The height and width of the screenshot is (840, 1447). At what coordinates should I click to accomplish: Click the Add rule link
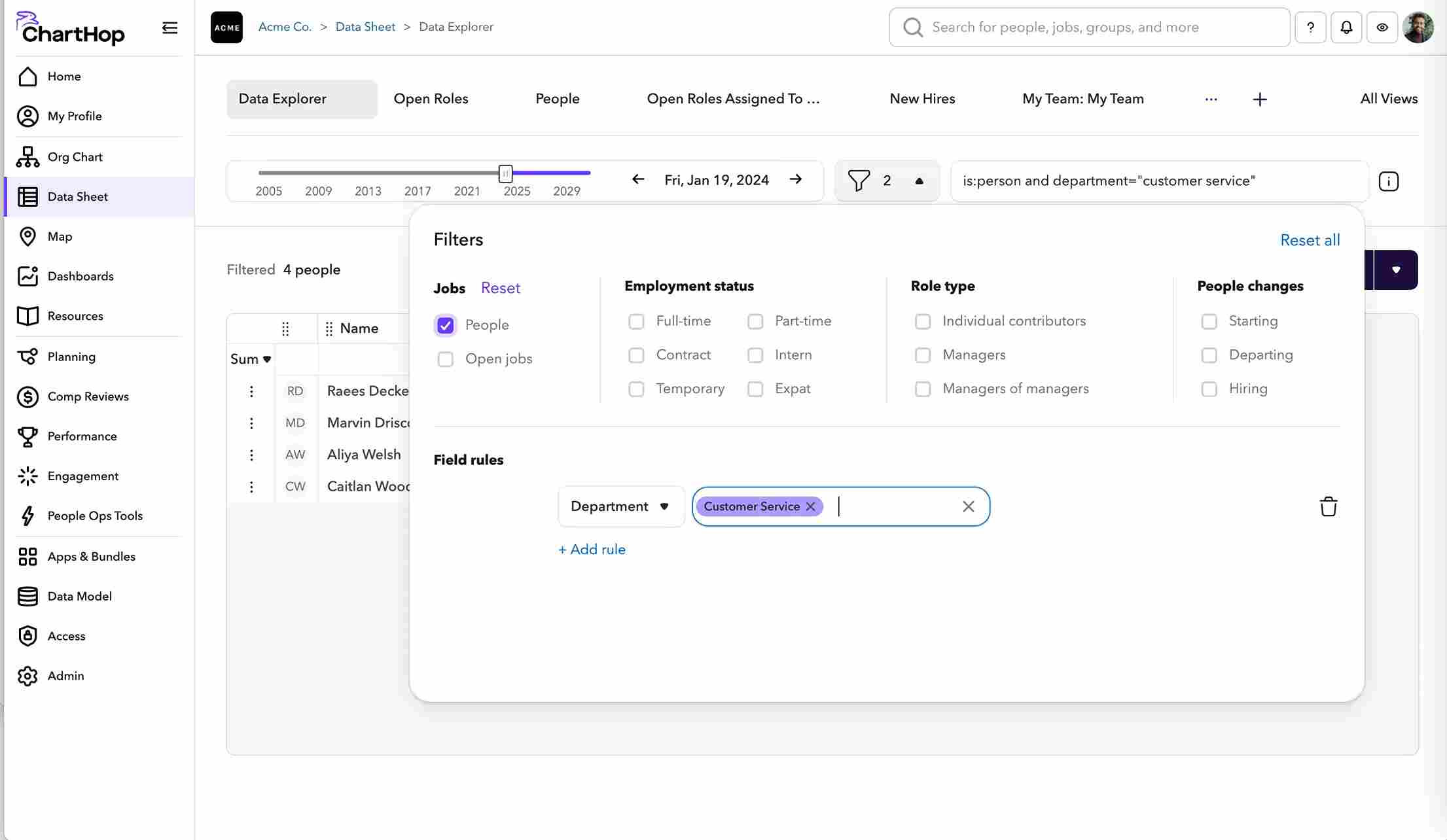click(592, 550)
